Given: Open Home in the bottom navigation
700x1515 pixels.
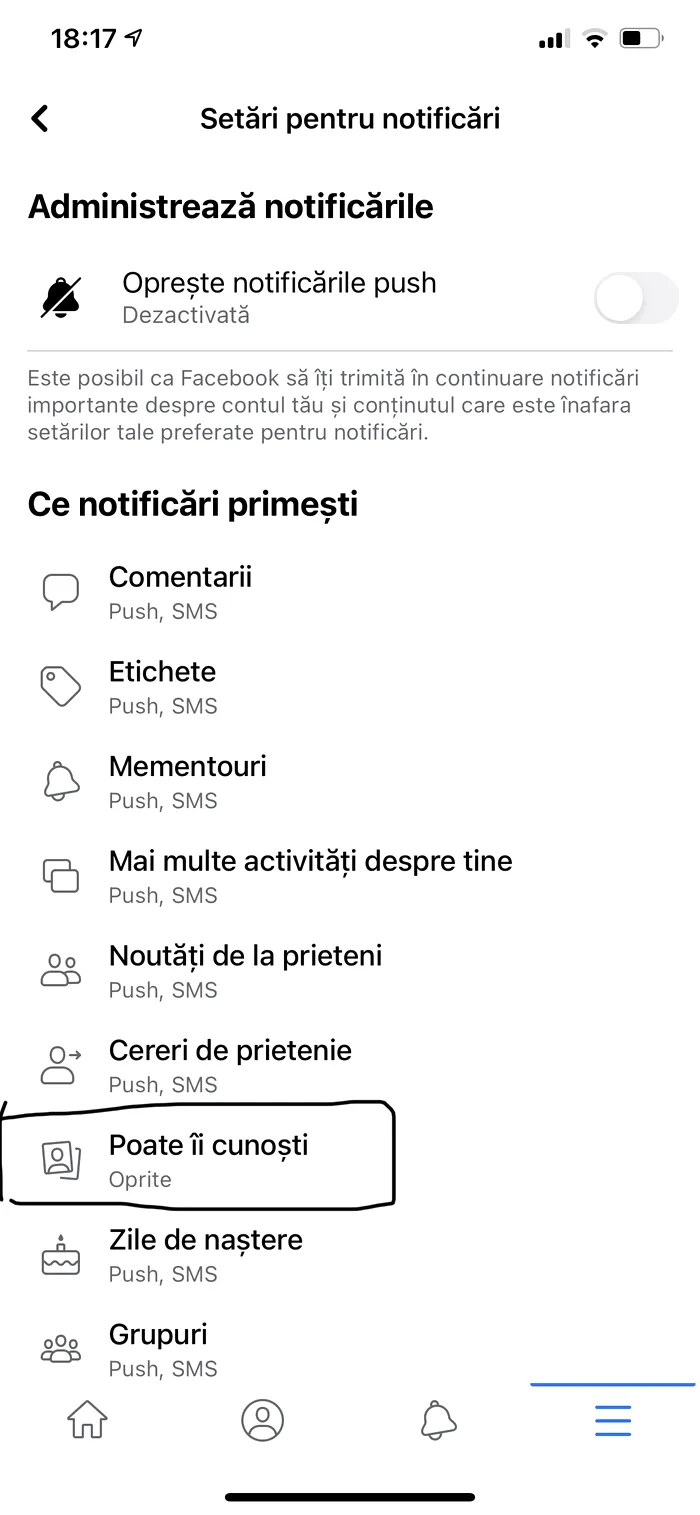Looking at the screenshot, I should (x=87, y=1420).
